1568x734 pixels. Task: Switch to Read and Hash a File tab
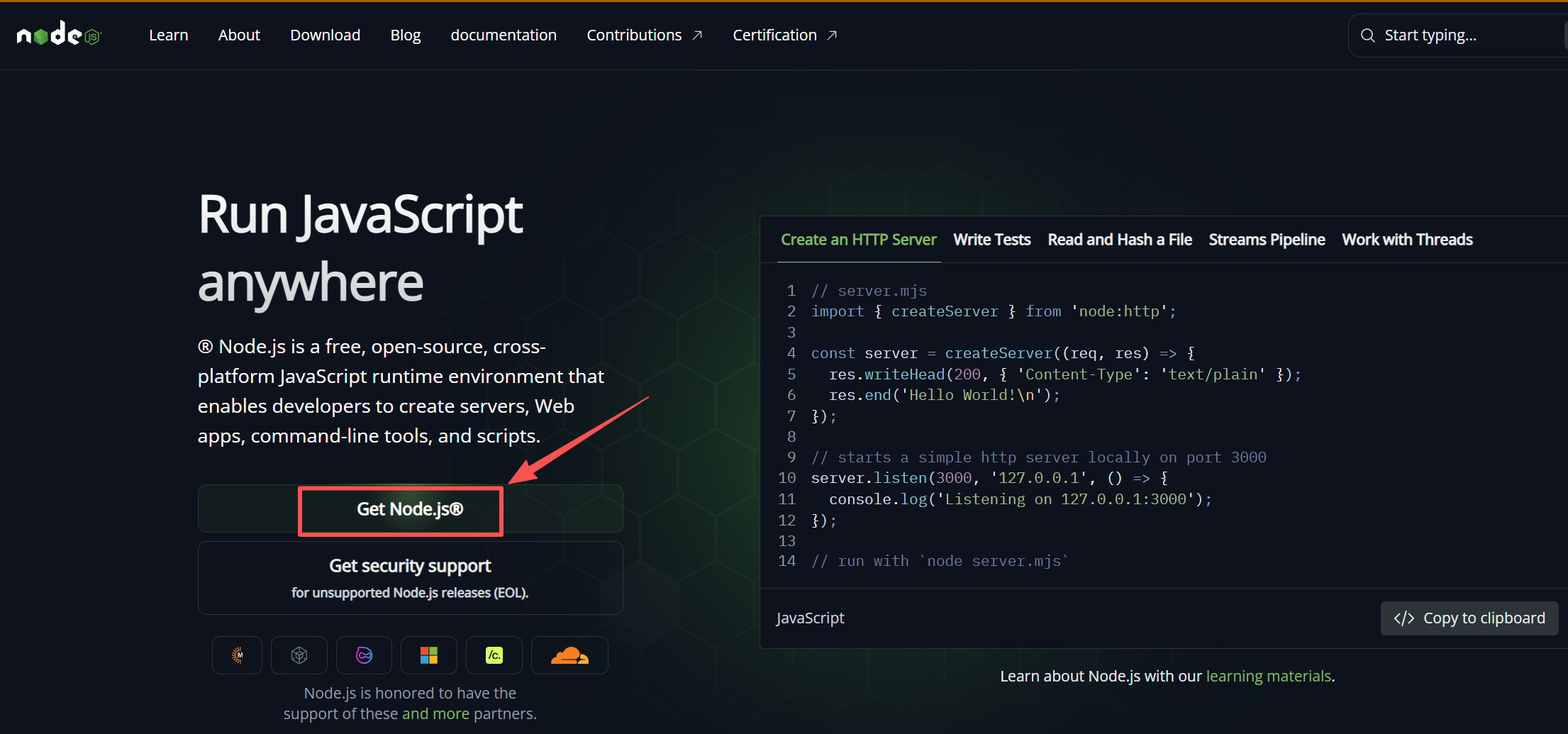[1120, 240]
